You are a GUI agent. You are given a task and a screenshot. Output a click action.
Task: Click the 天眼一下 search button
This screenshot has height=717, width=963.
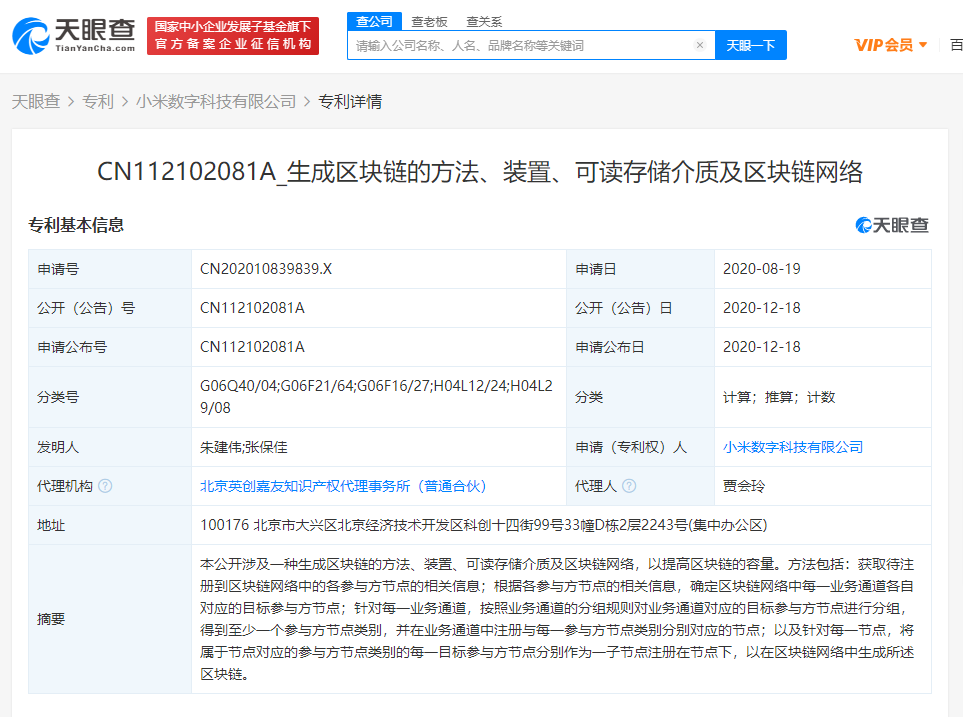pyautogui.click(x=751, y=45)
